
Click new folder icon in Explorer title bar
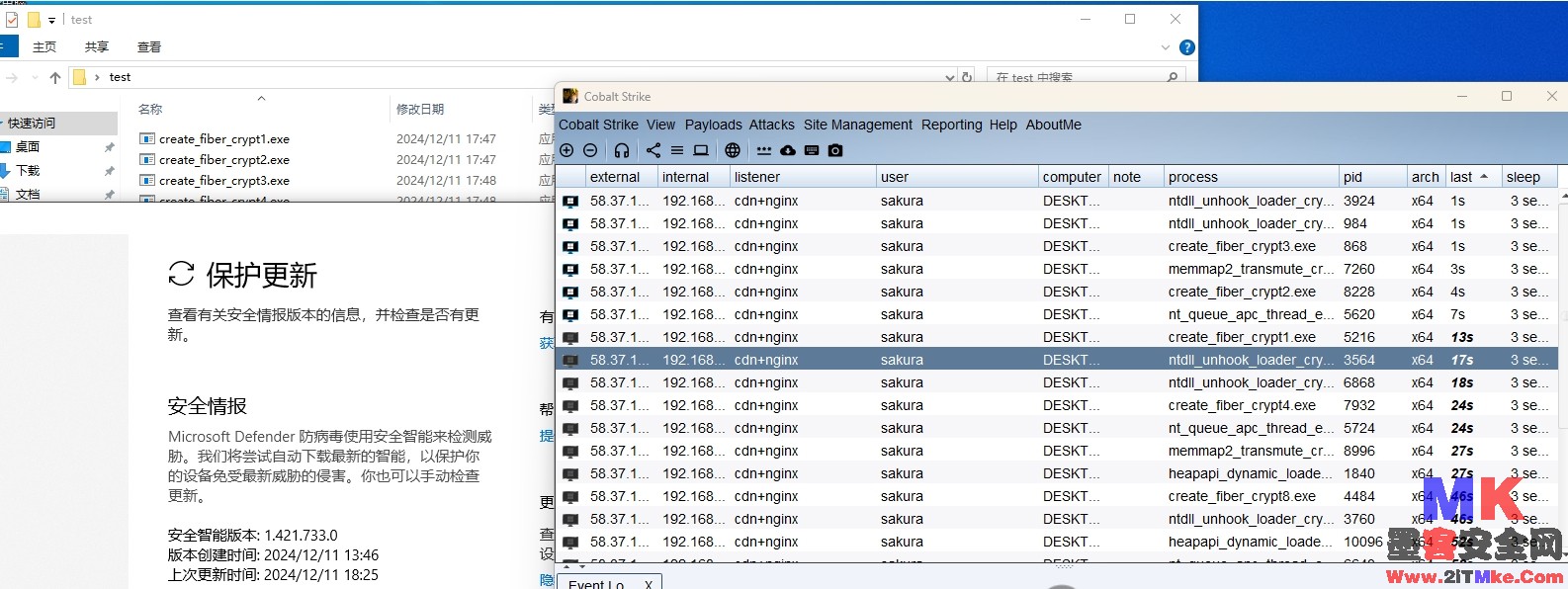click(33, 19)
